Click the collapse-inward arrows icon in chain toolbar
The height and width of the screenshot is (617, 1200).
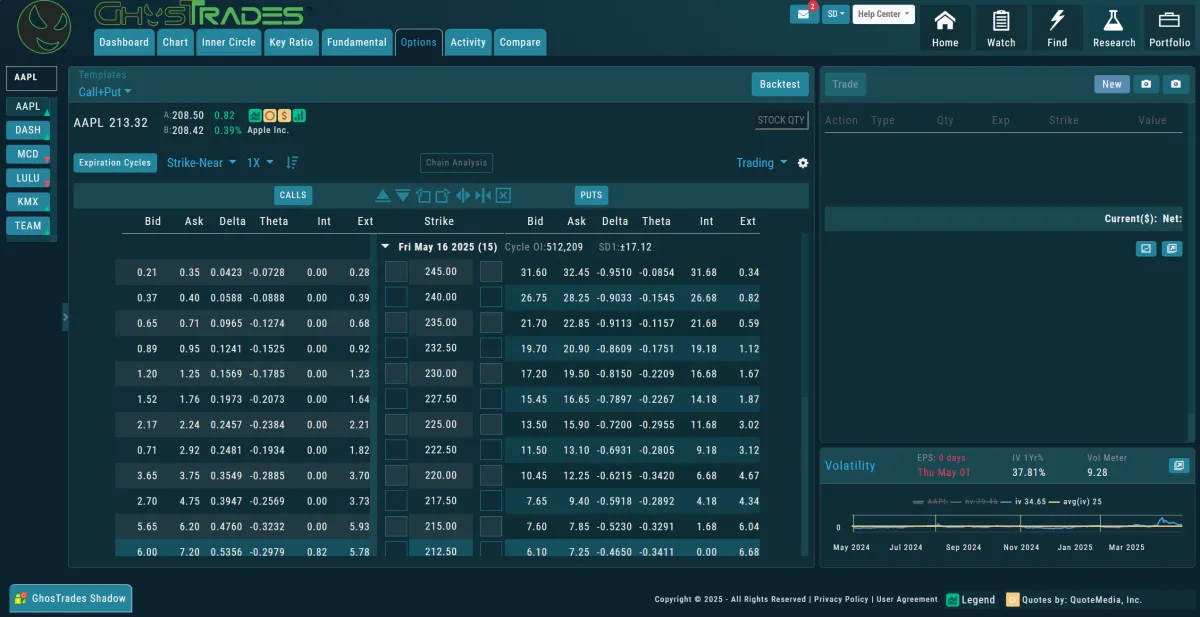pyautogui.click(x=483, y=195)
